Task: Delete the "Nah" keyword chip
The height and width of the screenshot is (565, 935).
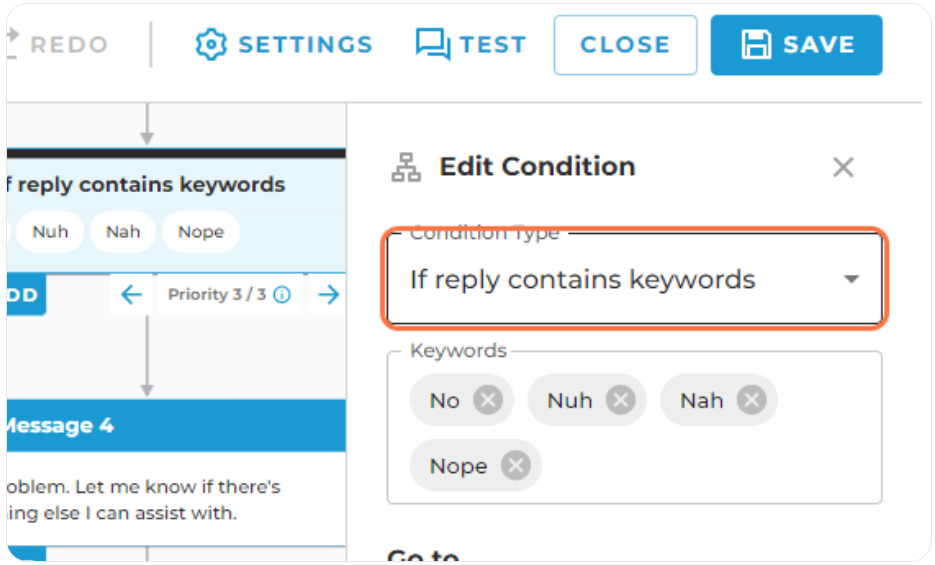Action: 751,400
